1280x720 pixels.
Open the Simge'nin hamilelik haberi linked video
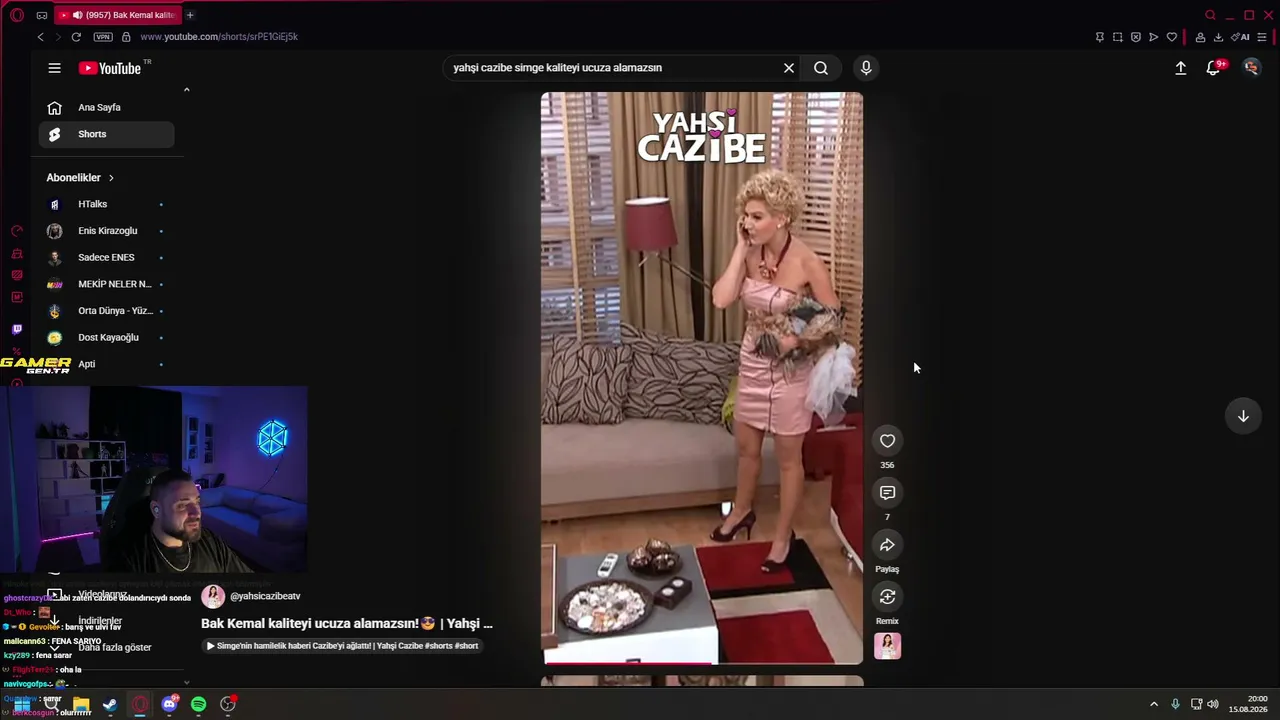click(342, 646)
